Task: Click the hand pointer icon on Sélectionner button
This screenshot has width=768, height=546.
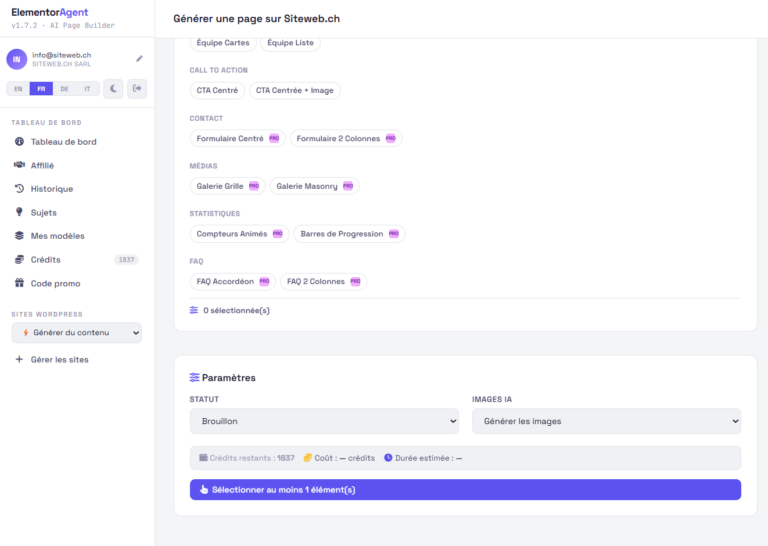Action: click(204, 490)
